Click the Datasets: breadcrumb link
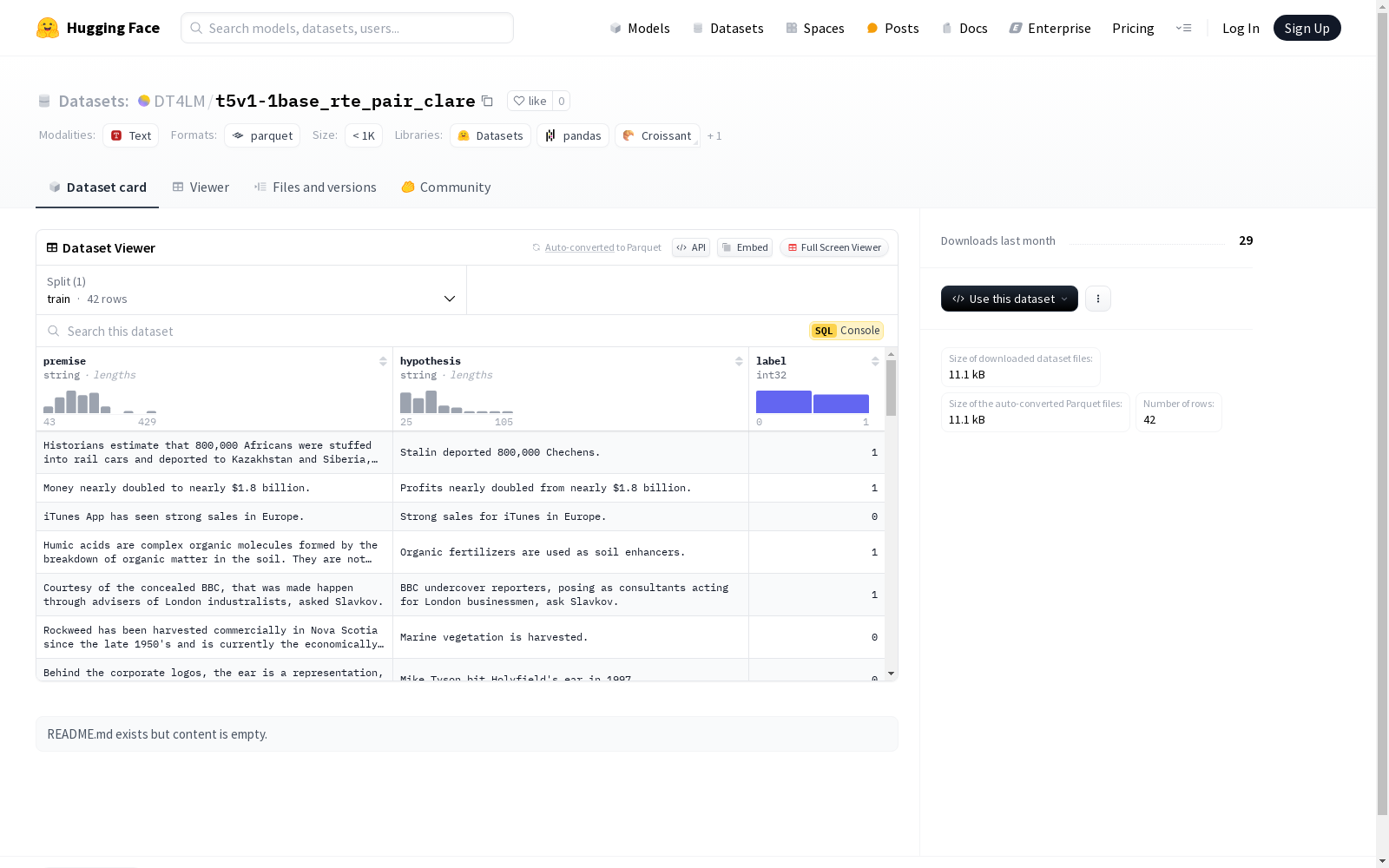This screenshot has height=868, width=1389. [x=94, y=101]
